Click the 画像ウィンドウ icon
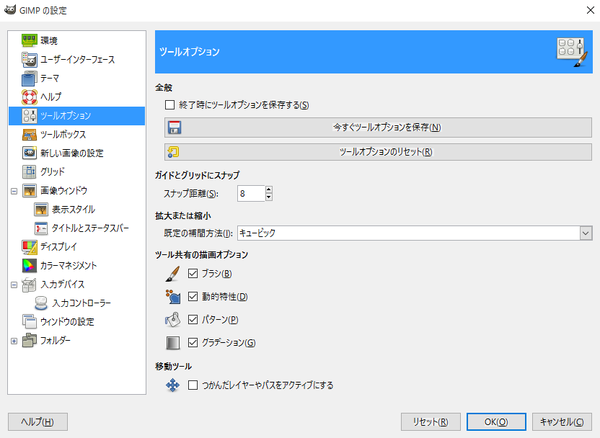Viewport: 600px width, 438px height. pyautogui.click(x=29, y=191)
